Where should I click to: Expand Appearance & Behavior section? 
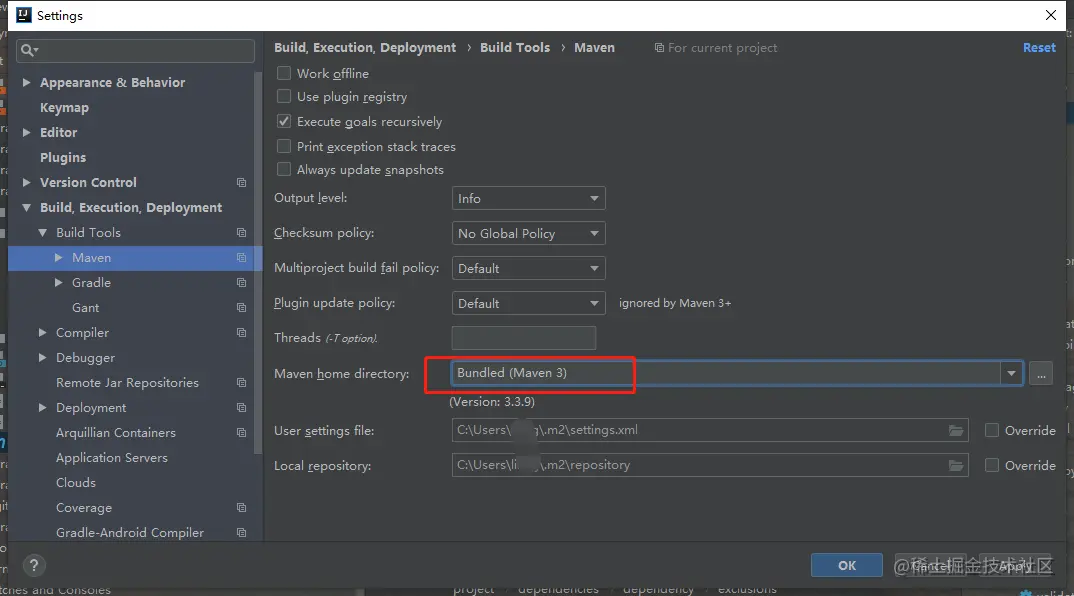click(26, 82)
